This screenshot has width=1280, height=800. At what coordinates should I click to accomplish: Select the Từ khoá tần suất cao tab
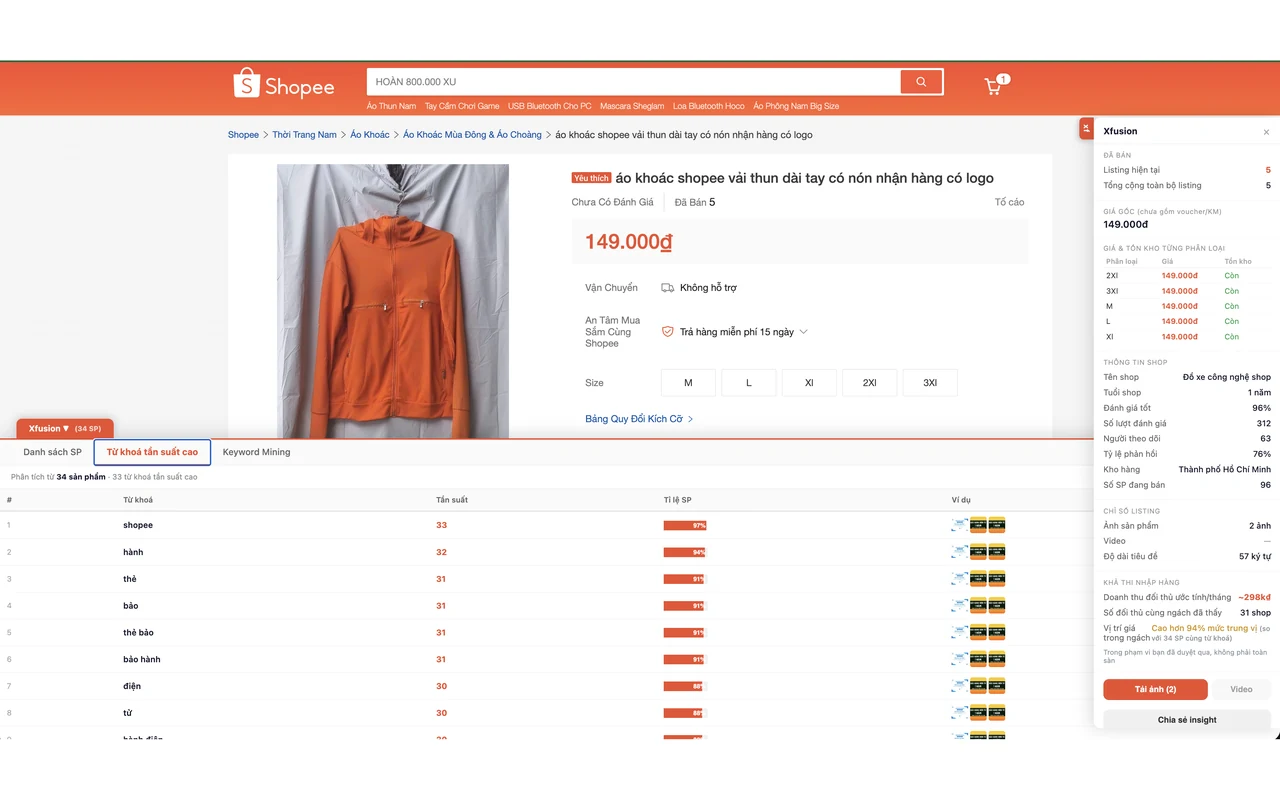152,452
